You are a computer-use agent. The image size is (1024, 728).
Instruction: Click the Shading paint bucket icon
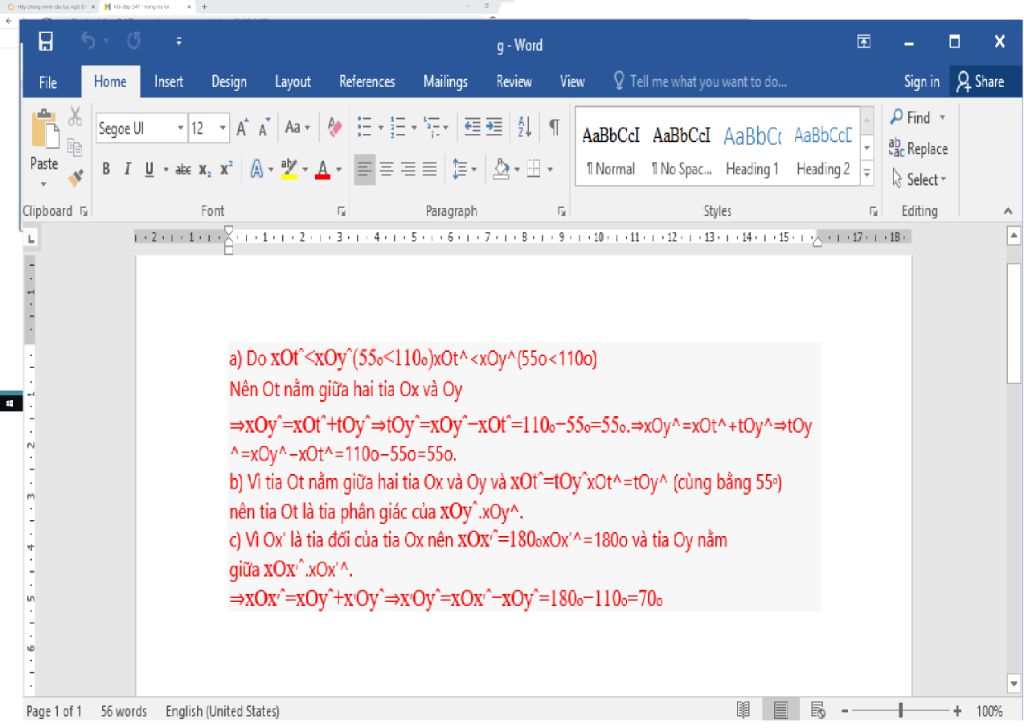point(501,169)
